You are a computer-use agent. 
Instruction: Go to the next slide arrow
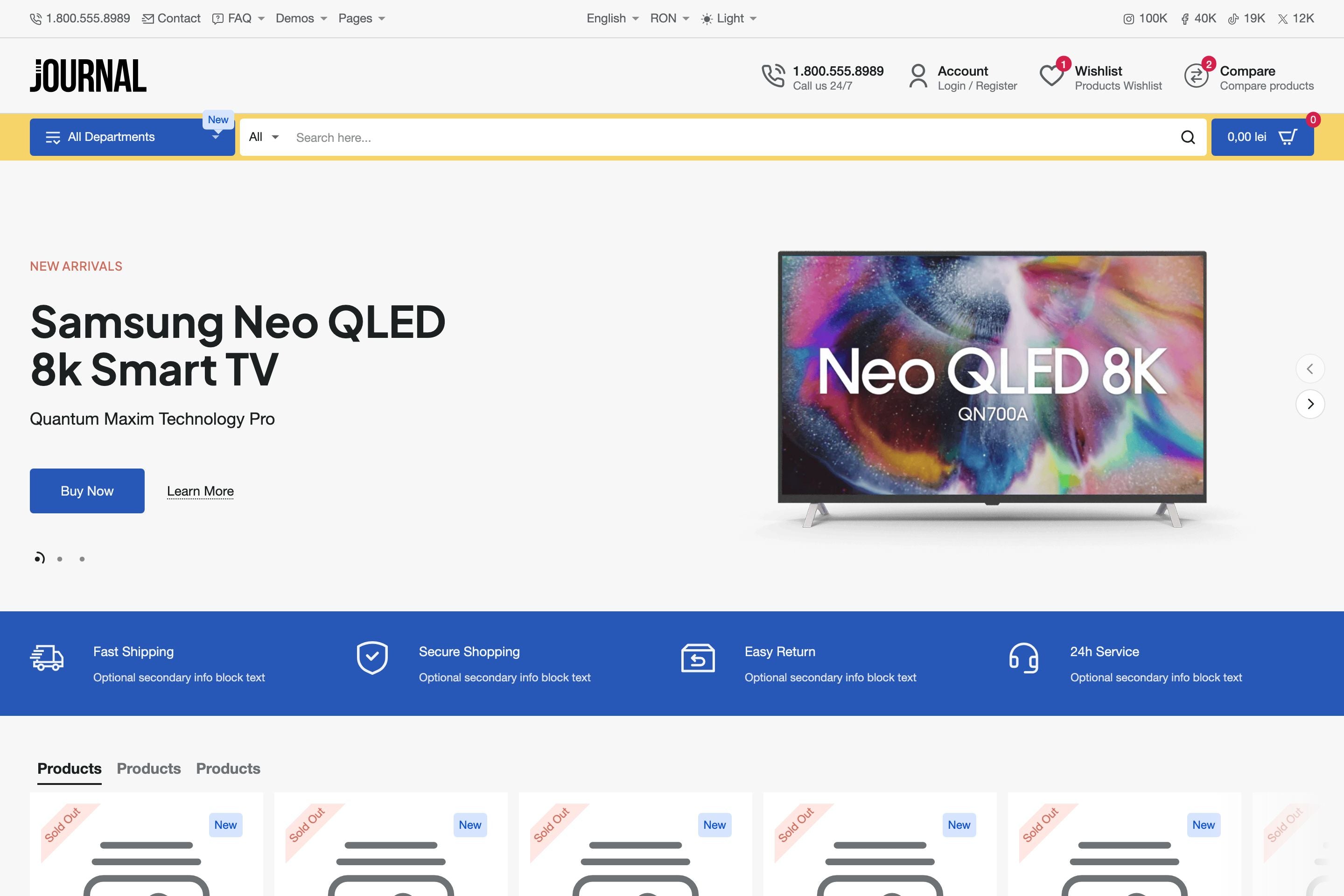tap(1310, 404)
